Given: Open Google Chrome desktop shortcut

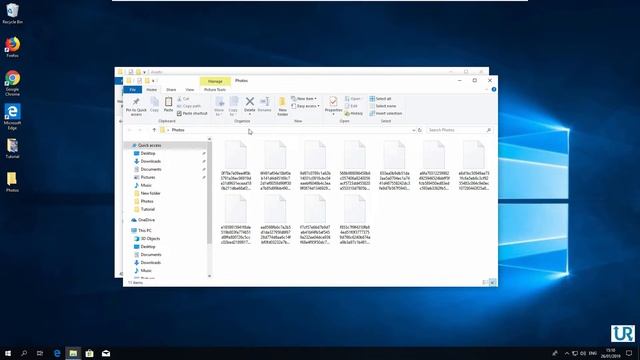Looking at the screenshot, I should point(12,83).
